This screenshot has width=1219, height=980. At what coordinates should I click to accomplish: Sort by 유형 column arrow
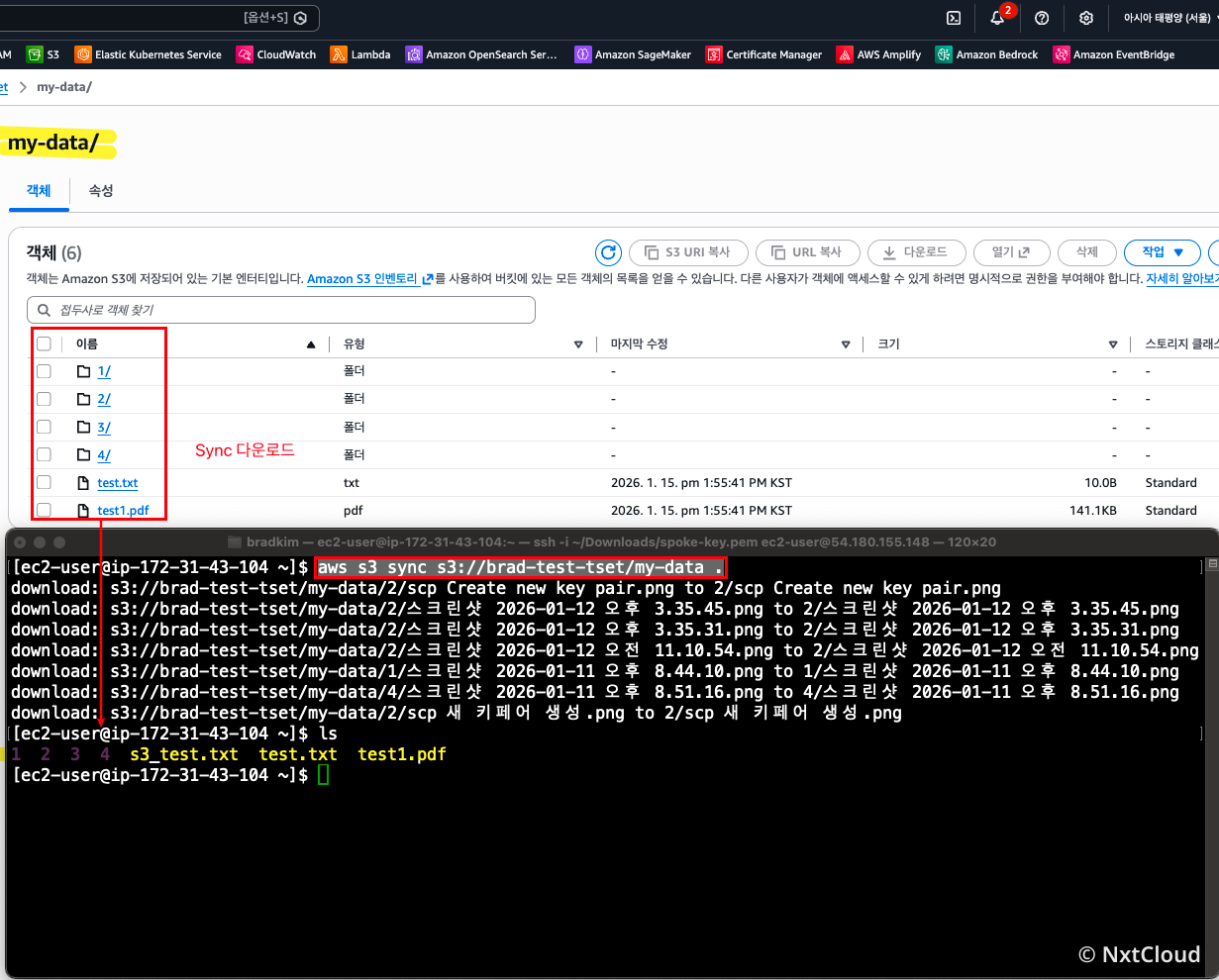[578, 344]
